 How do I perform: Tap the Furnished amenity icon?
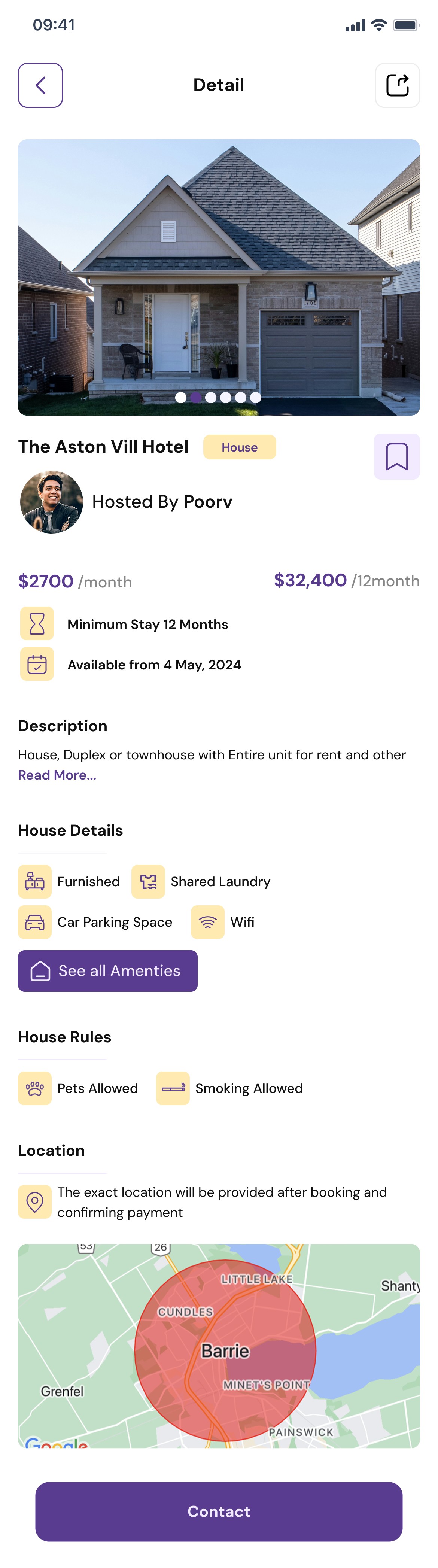[x=35, y=882]
